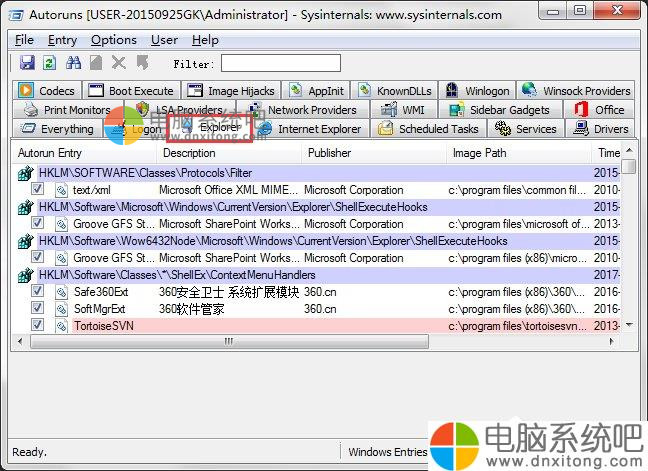Click registry icon of Protocols\Filter key
The height and width of the screenshot is (471, 648).
(x=26, y=173)
